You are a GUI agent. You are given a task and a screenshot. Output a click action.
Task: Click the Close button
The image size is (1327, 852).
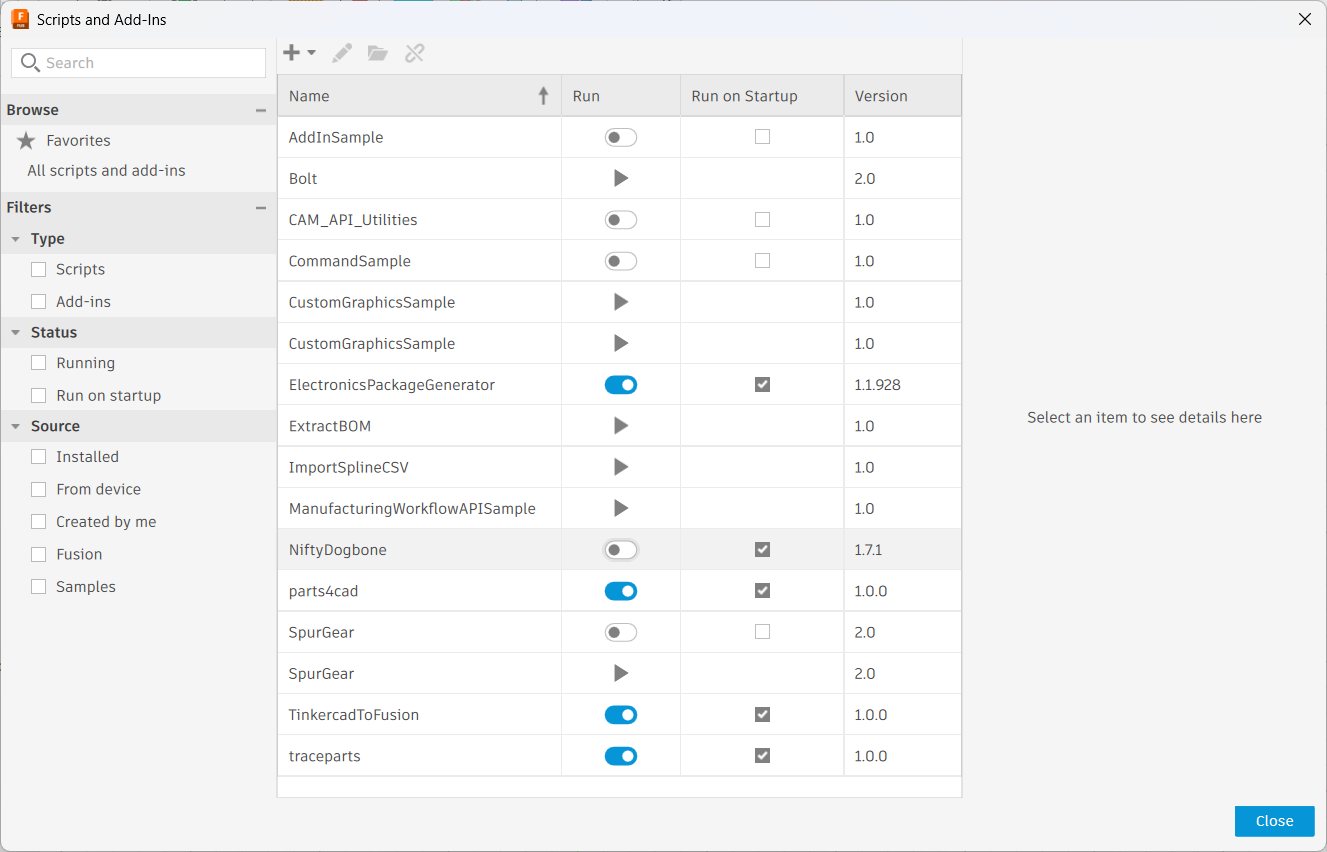(x=1273, y=821)
